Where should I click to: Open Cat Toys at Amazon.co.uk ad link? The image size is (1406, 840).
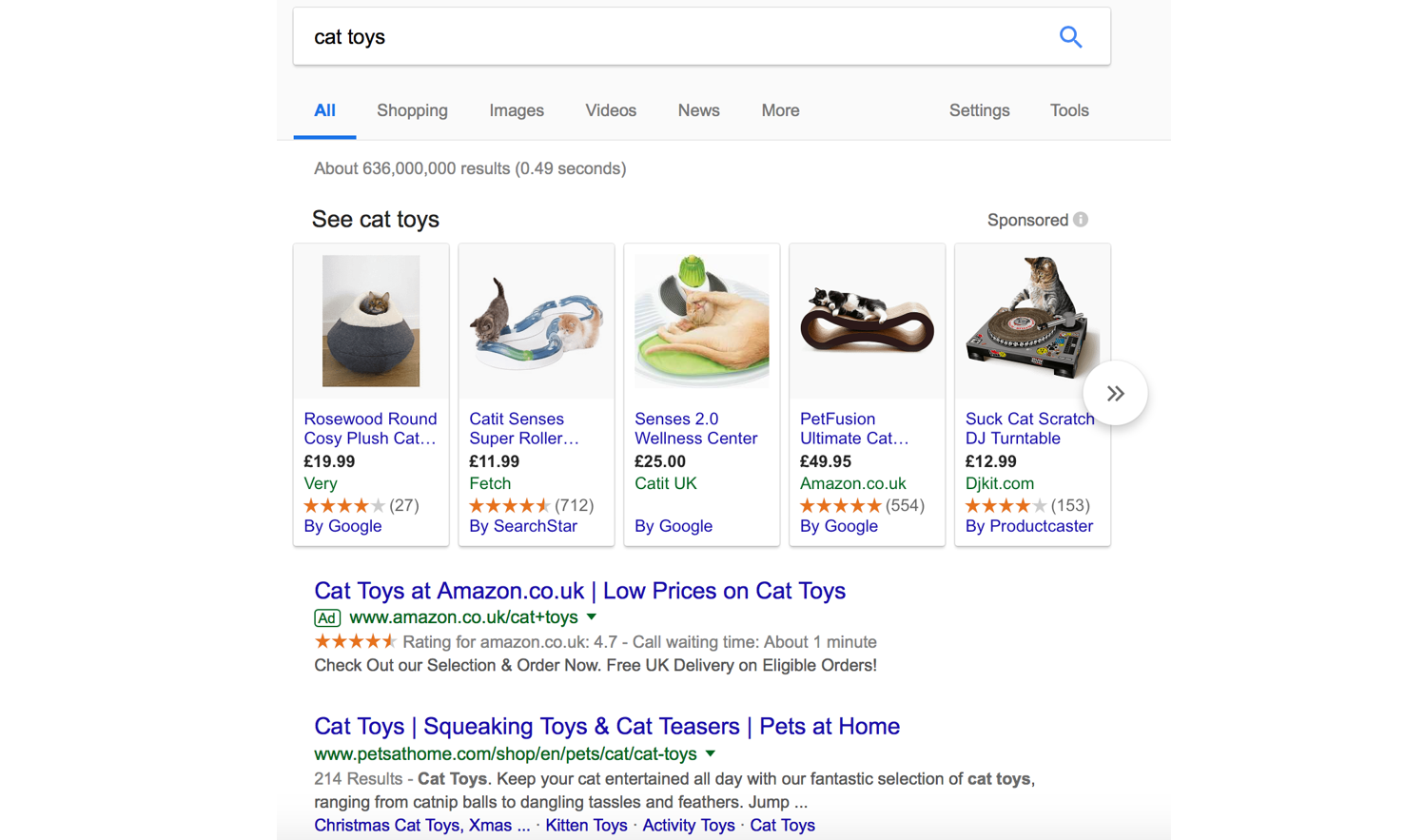tap(579, 591)
